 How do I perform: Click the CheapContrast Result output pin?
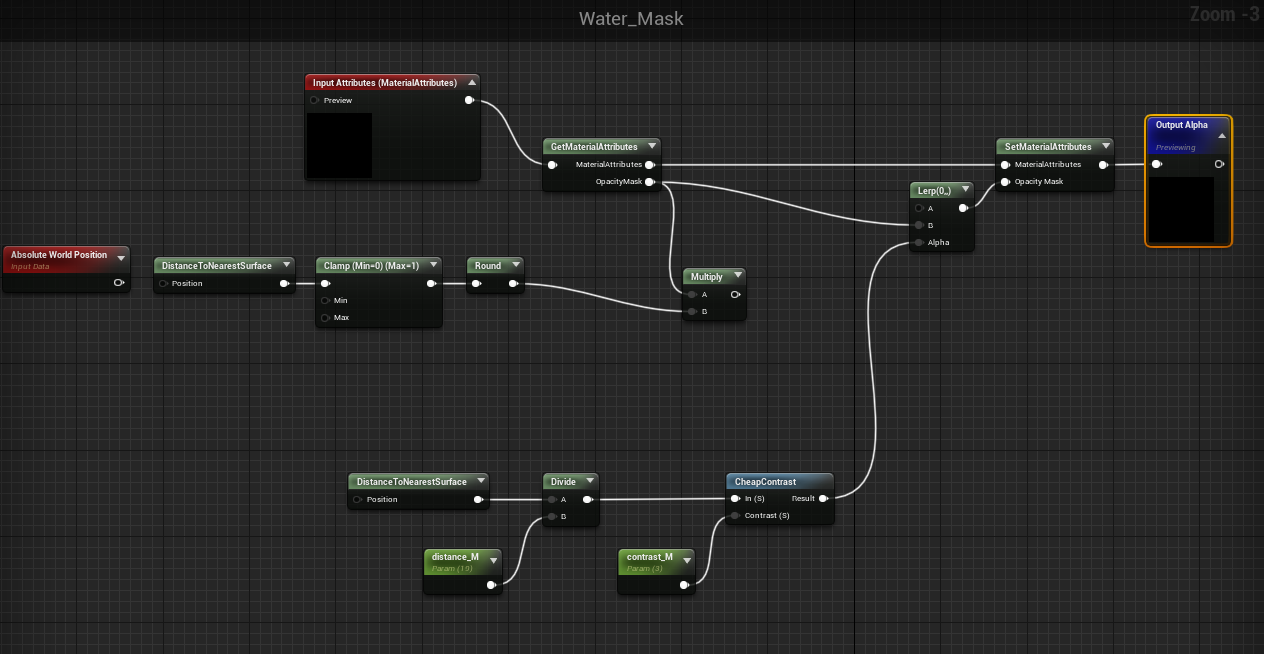(823, 498)
